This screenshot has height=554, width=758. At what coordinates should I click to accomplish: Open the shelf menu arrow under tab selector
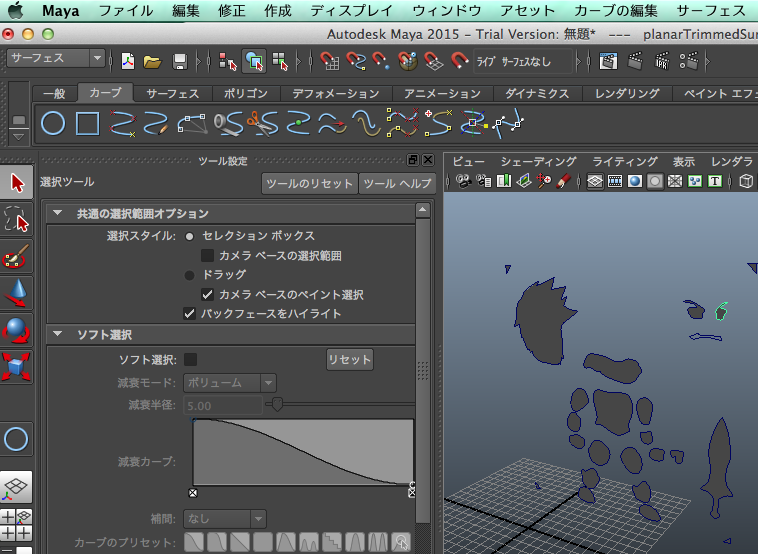click(x=18, y=137)
